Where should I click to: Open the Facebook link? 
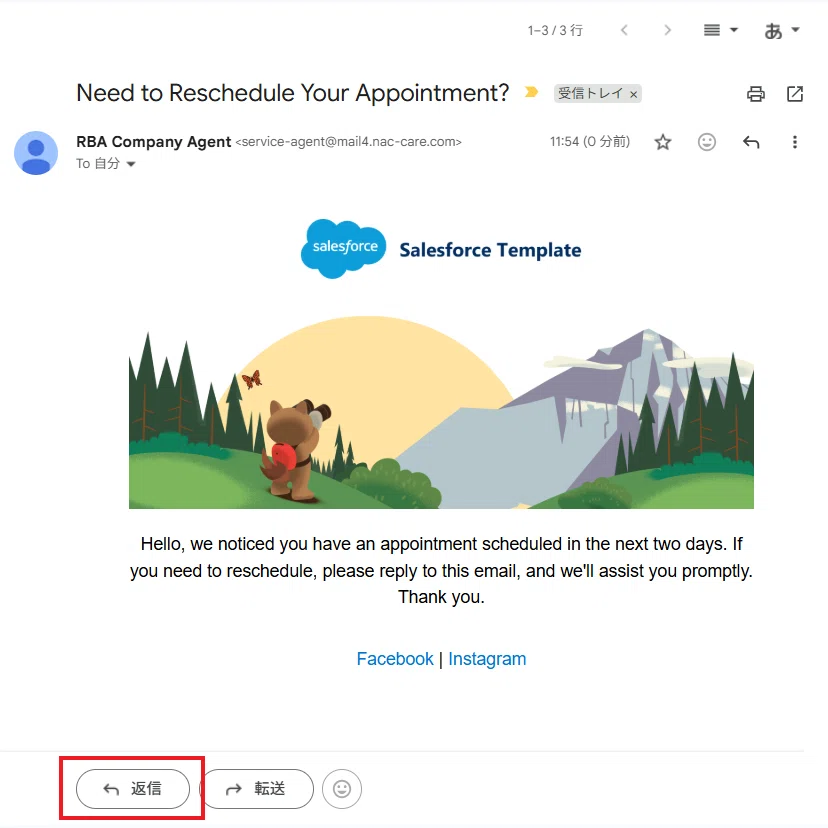[x=394, y=658]
